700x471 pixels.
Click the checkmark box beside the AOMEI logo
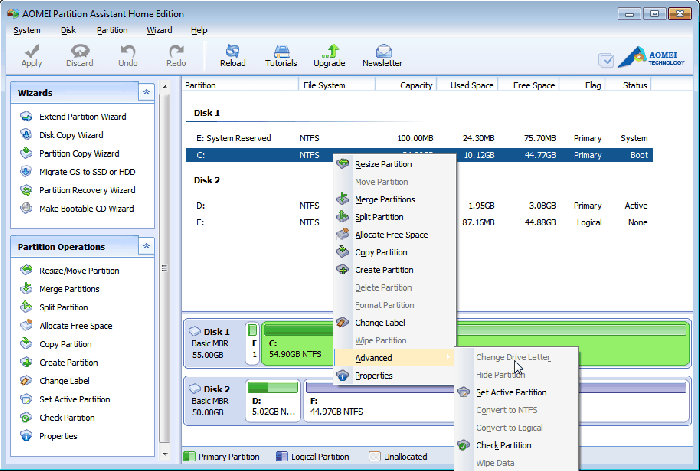coord(606,60)
